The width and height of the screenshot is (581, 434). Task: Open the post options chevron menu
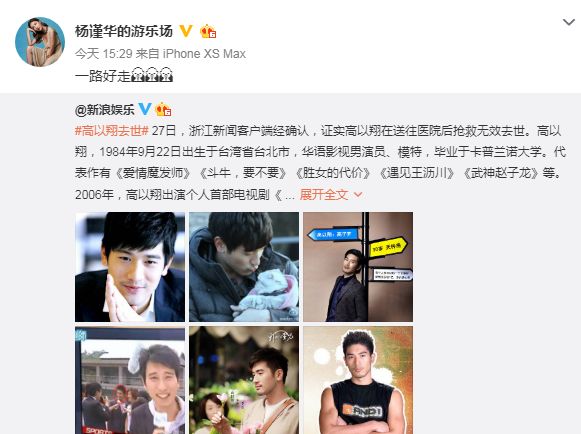pyautogui.click(x=568, y=22)
